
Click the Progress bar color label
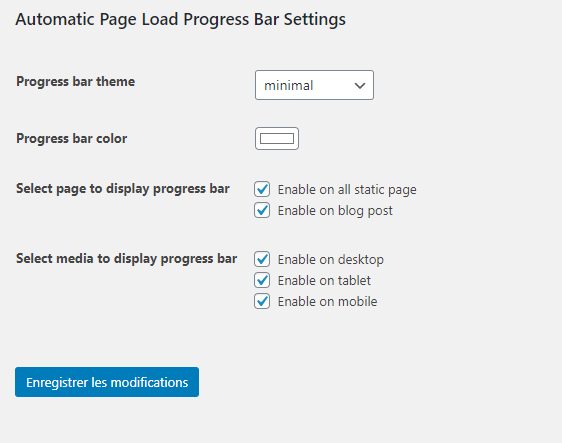[72, 138]
